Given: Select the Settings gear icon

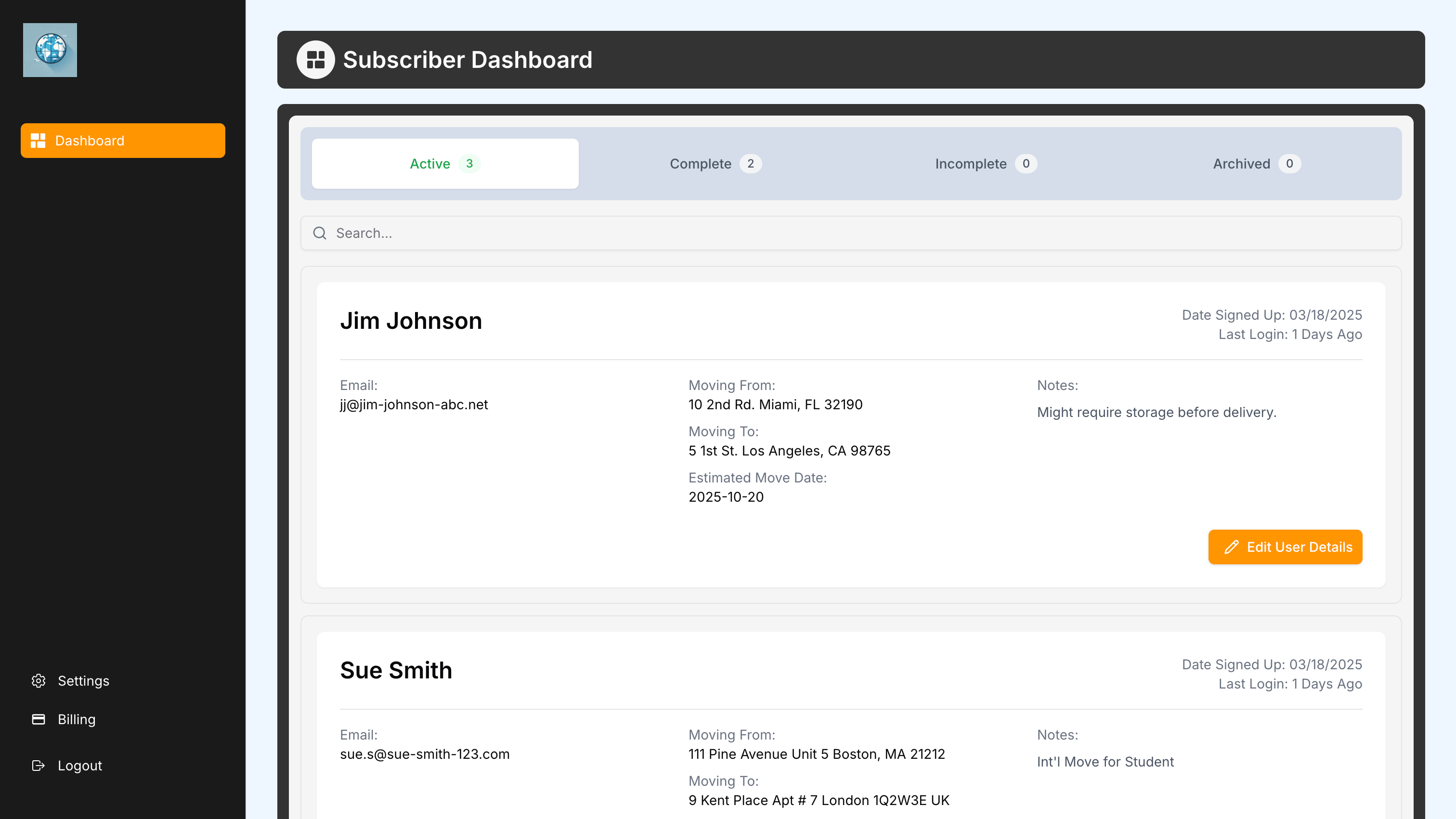Looking at the screenshot, I should tap(39, 680).
